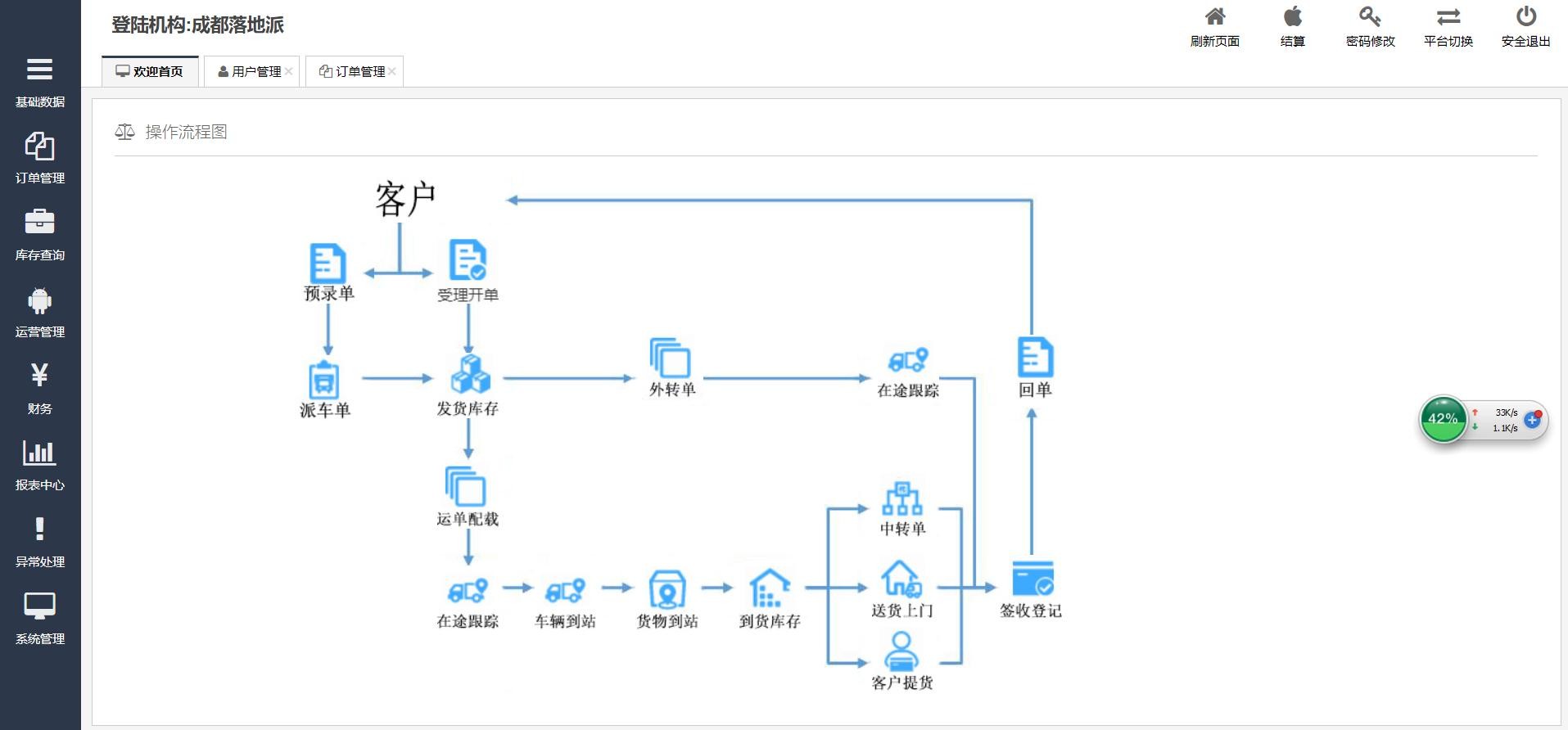The height and width of the screenshot is (730, 1568).
Task: Open the 基础数据 sidebar menu
Action: (39, 83)
